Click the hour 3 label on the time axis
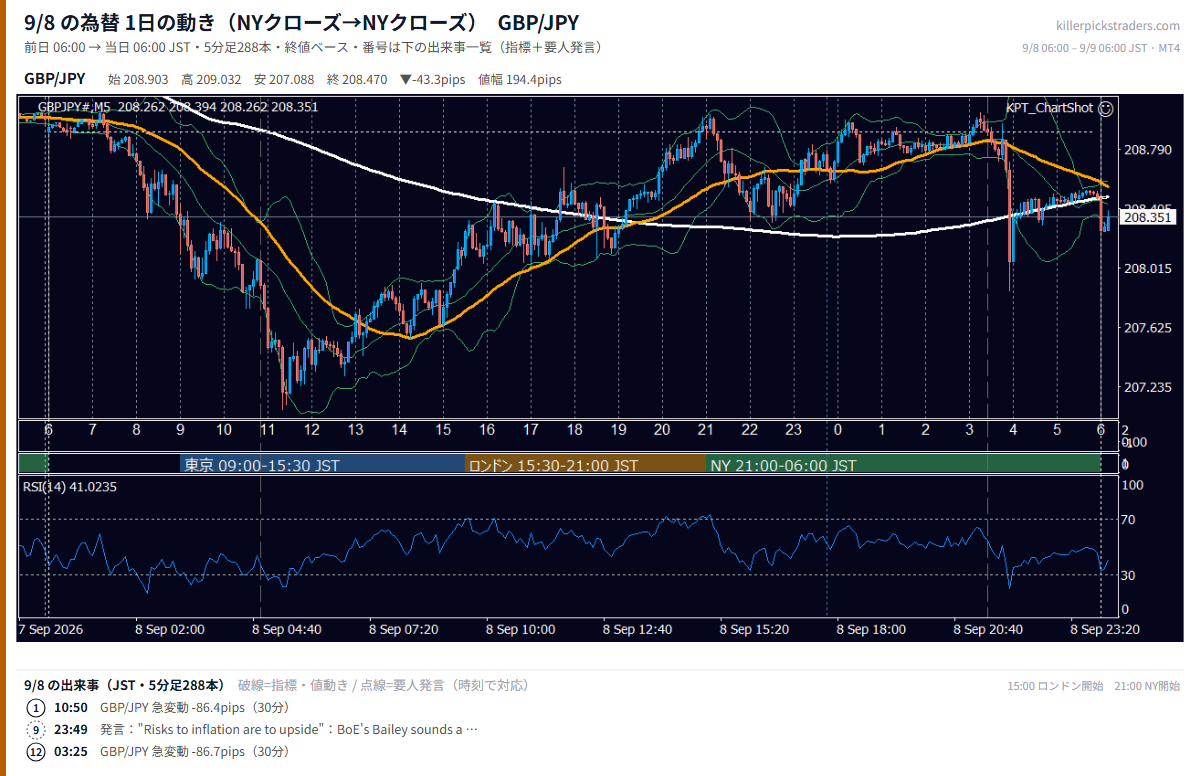Image resolution: width=1200 pixels, height=776 pixels. click(970, 430)
